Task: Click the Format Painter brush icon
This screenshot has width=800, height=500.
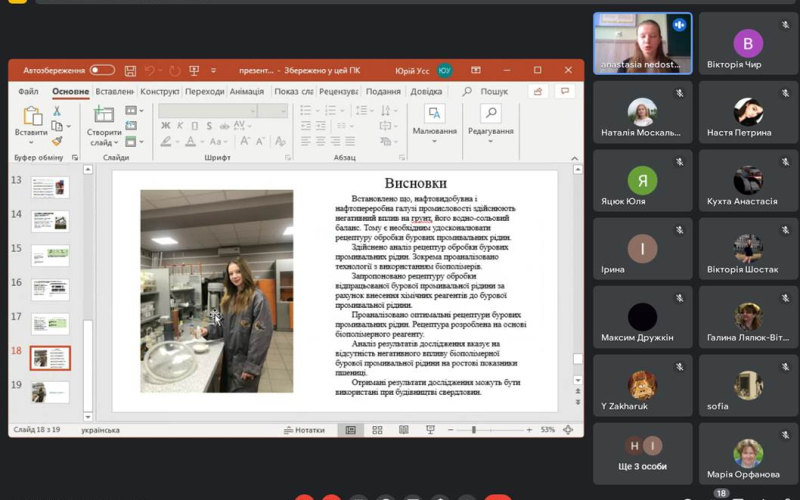Action: pos(57,140)
